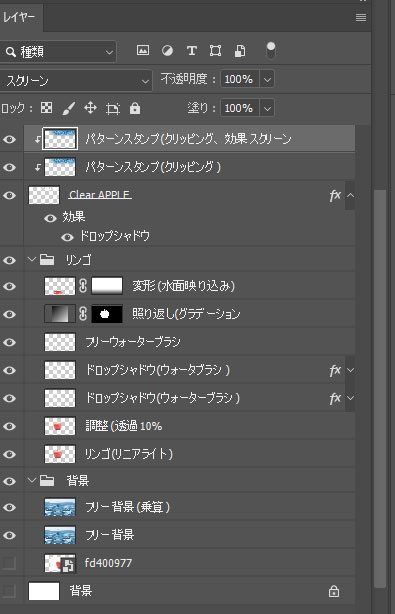Open the Layers panel hamburger menu
The image size is (395, 614).
click(x=361, y=18)
